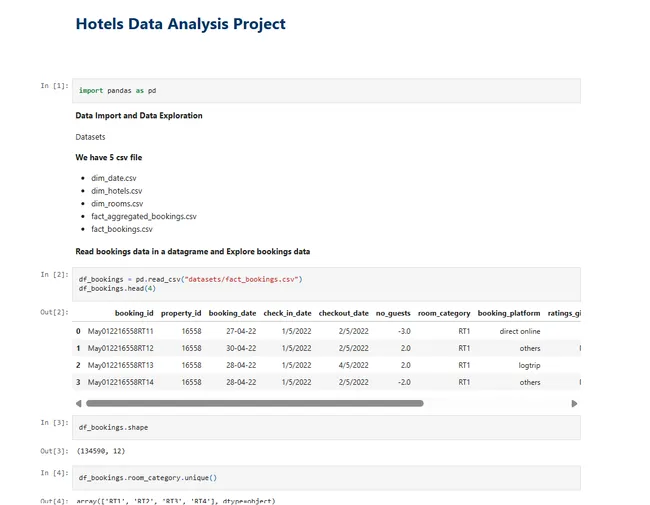Click the booking_platform column header
The height and width of the screenshot is (505, 650).
click(509, 313)
